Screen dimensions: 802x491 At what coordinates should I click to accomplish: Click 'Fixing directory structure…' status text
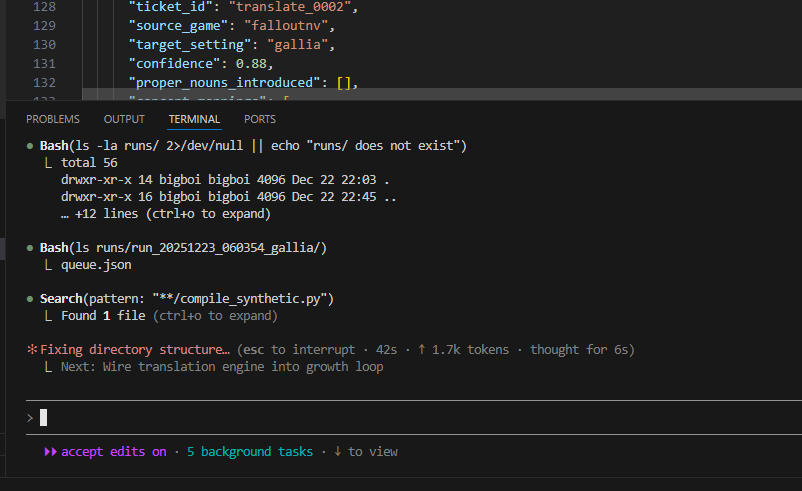pos(135,350)
